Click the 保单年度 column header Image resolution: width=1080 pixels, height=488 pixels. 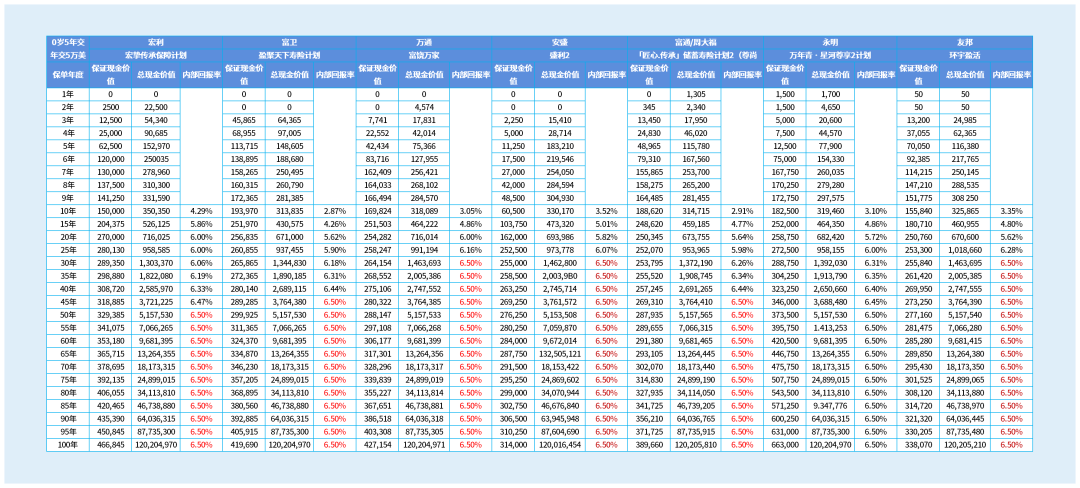[68, 74]
